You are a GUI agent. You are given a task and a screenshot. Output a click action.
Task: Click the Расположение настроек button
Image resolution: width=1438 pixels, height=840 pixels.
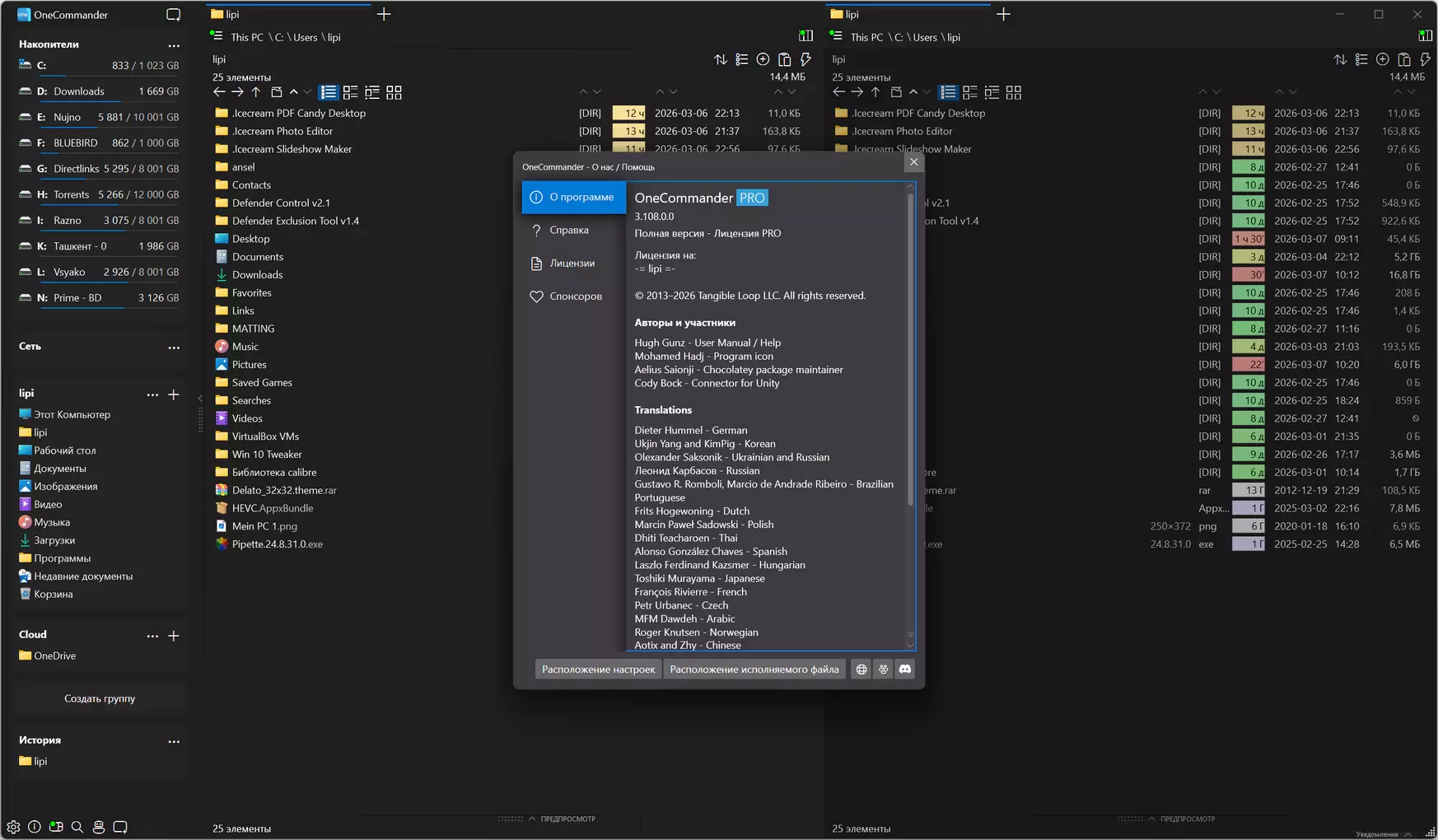[x=598, y=670]
